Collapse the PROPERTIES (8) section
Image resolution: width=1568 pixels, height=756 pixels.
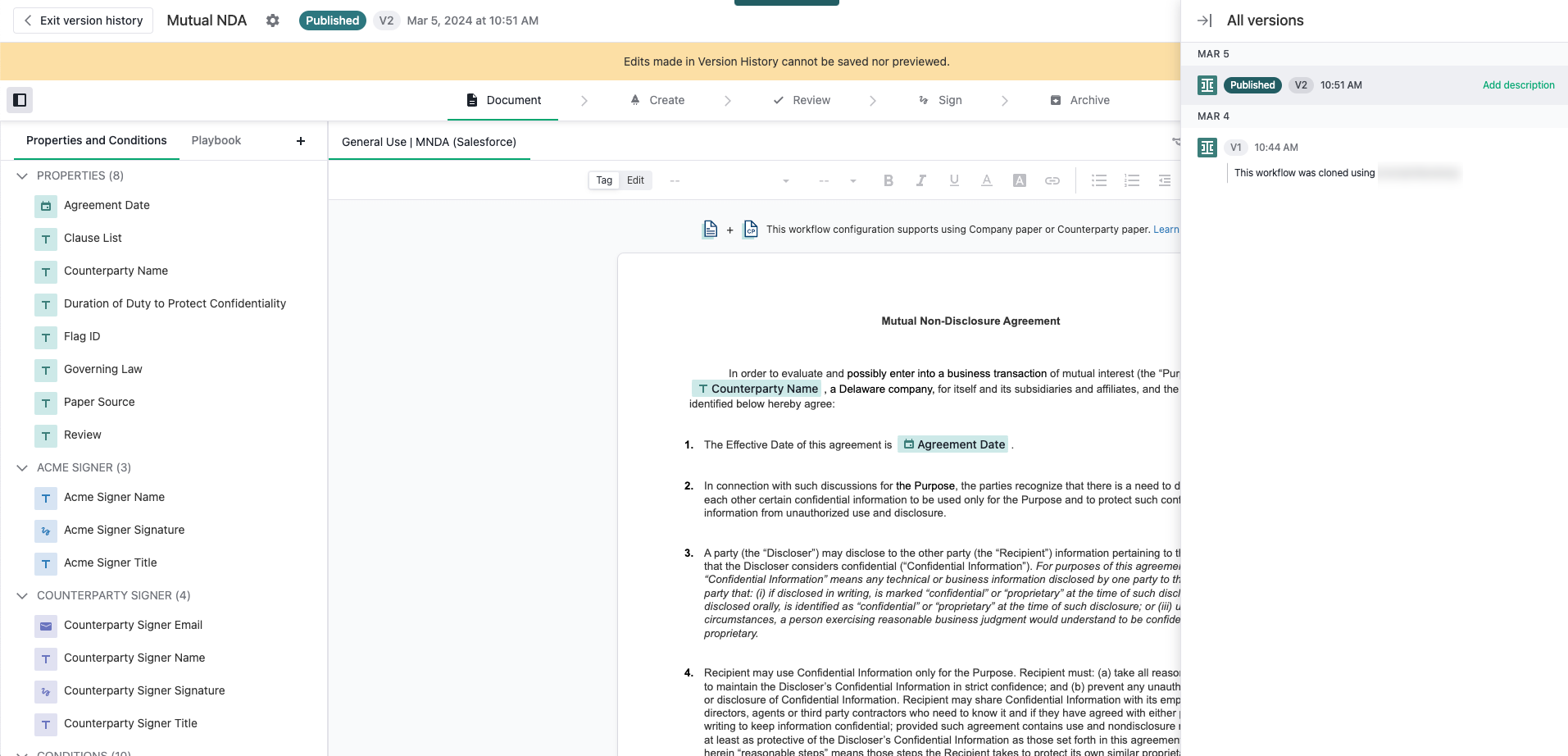coord(22,175)
